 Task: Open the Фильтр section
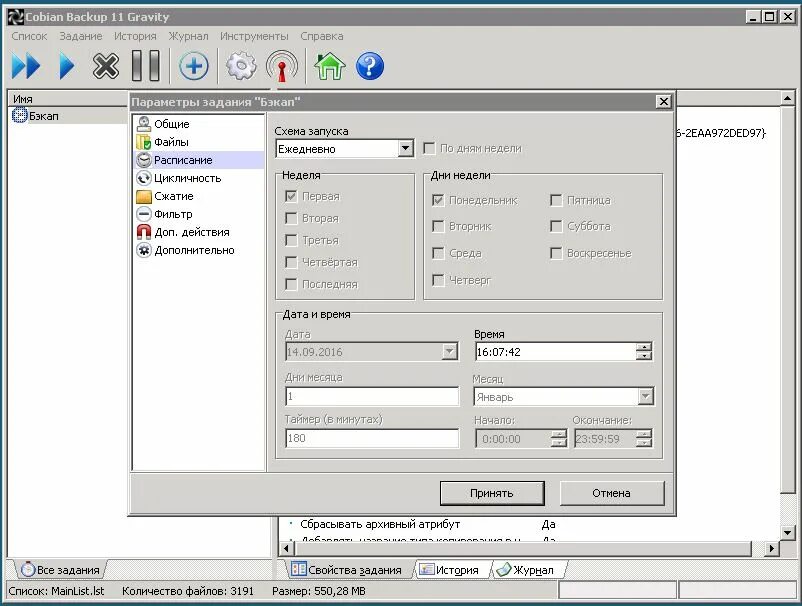173,214
